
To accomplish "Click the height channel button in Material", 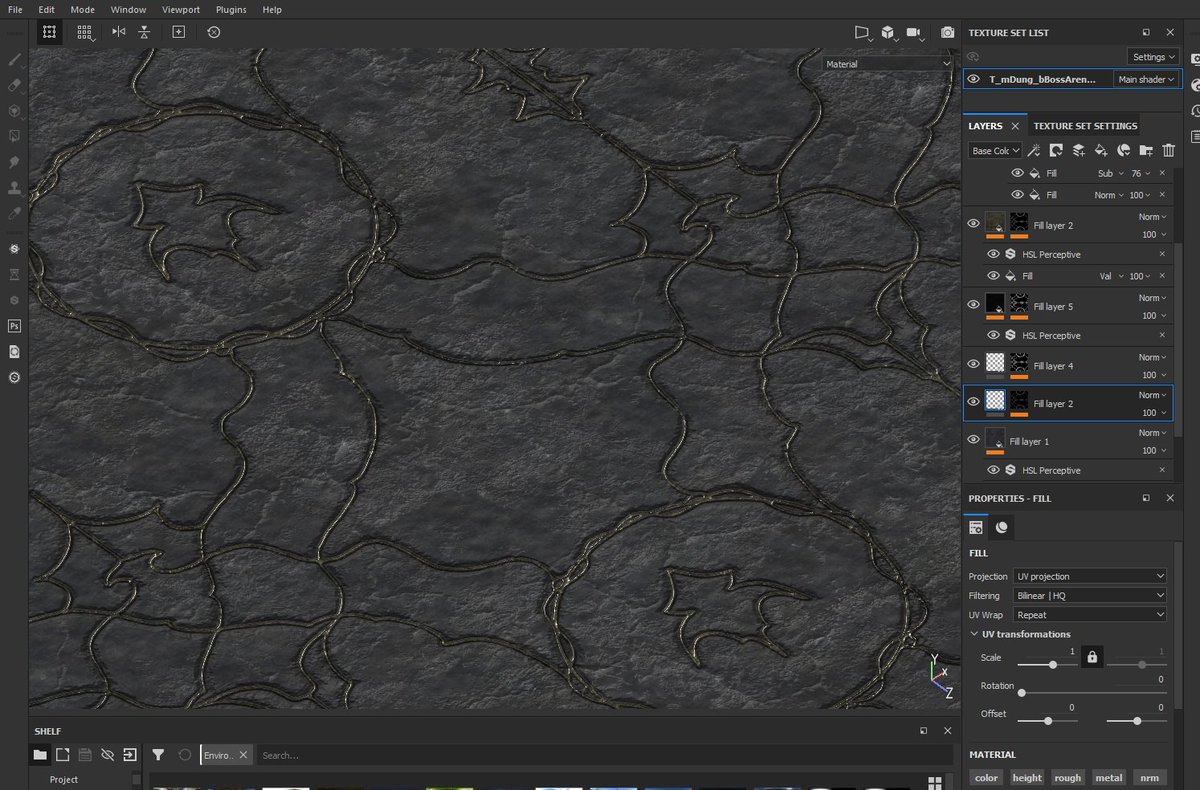I will (1027, 777).
